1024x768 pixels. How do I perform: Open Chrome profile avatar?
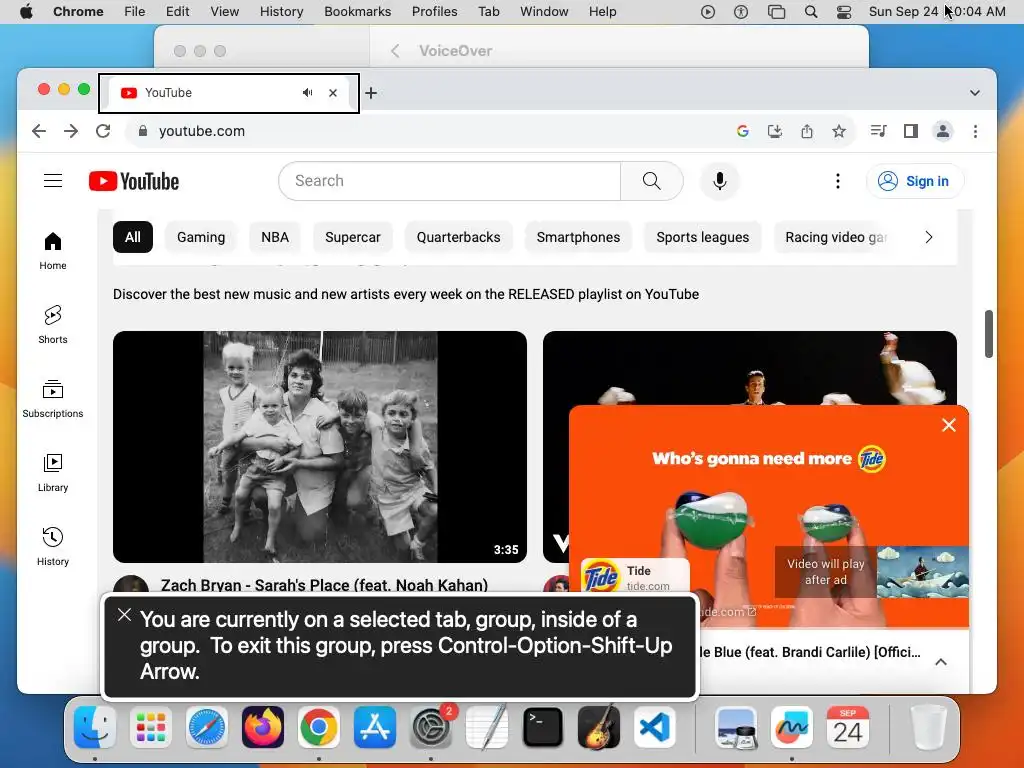[943, 131]
